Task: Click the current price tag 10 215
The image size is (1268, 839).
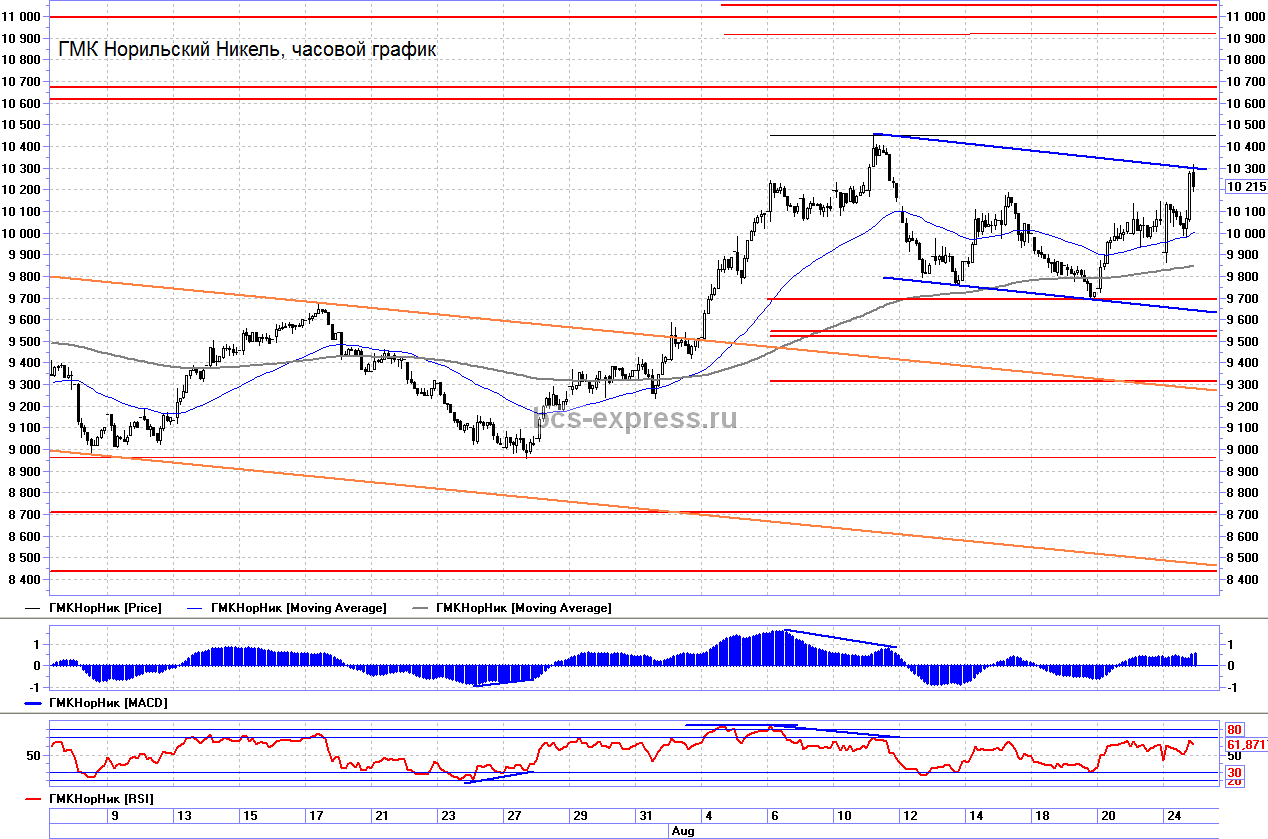Action: click(1246, 187)
